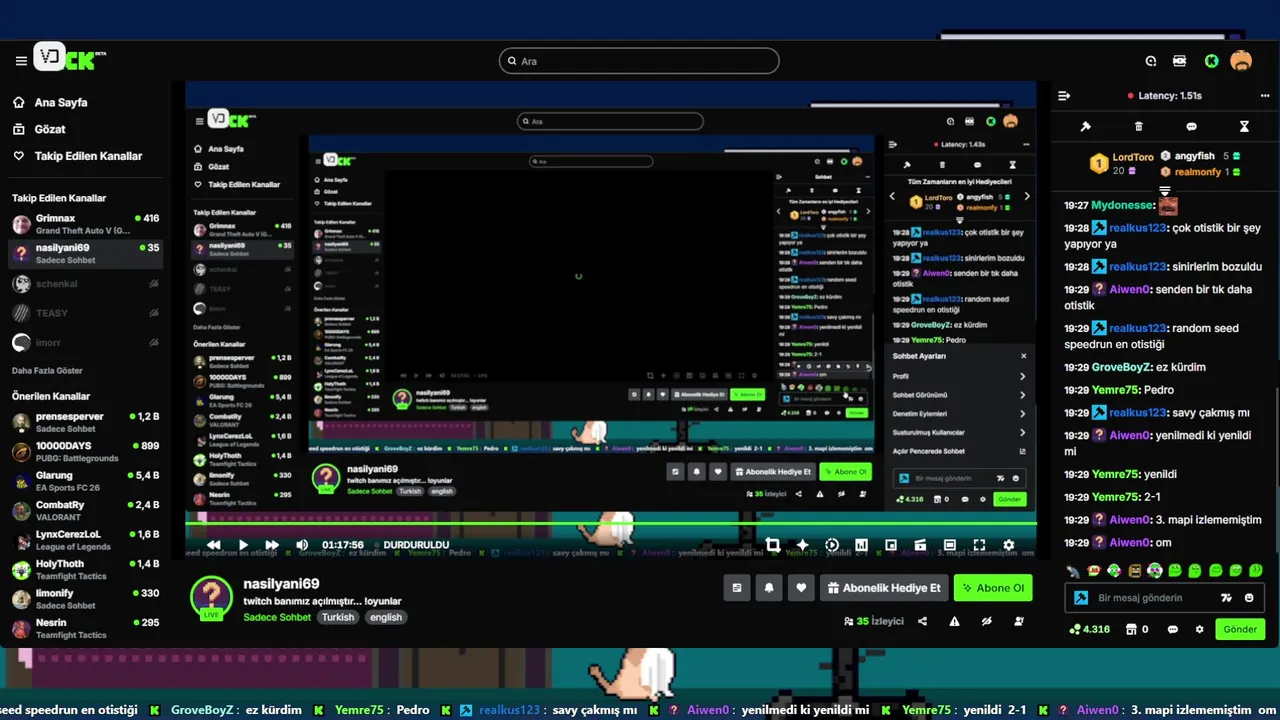
Task: Click the green player progress bar
Action: tap(610, 523)
